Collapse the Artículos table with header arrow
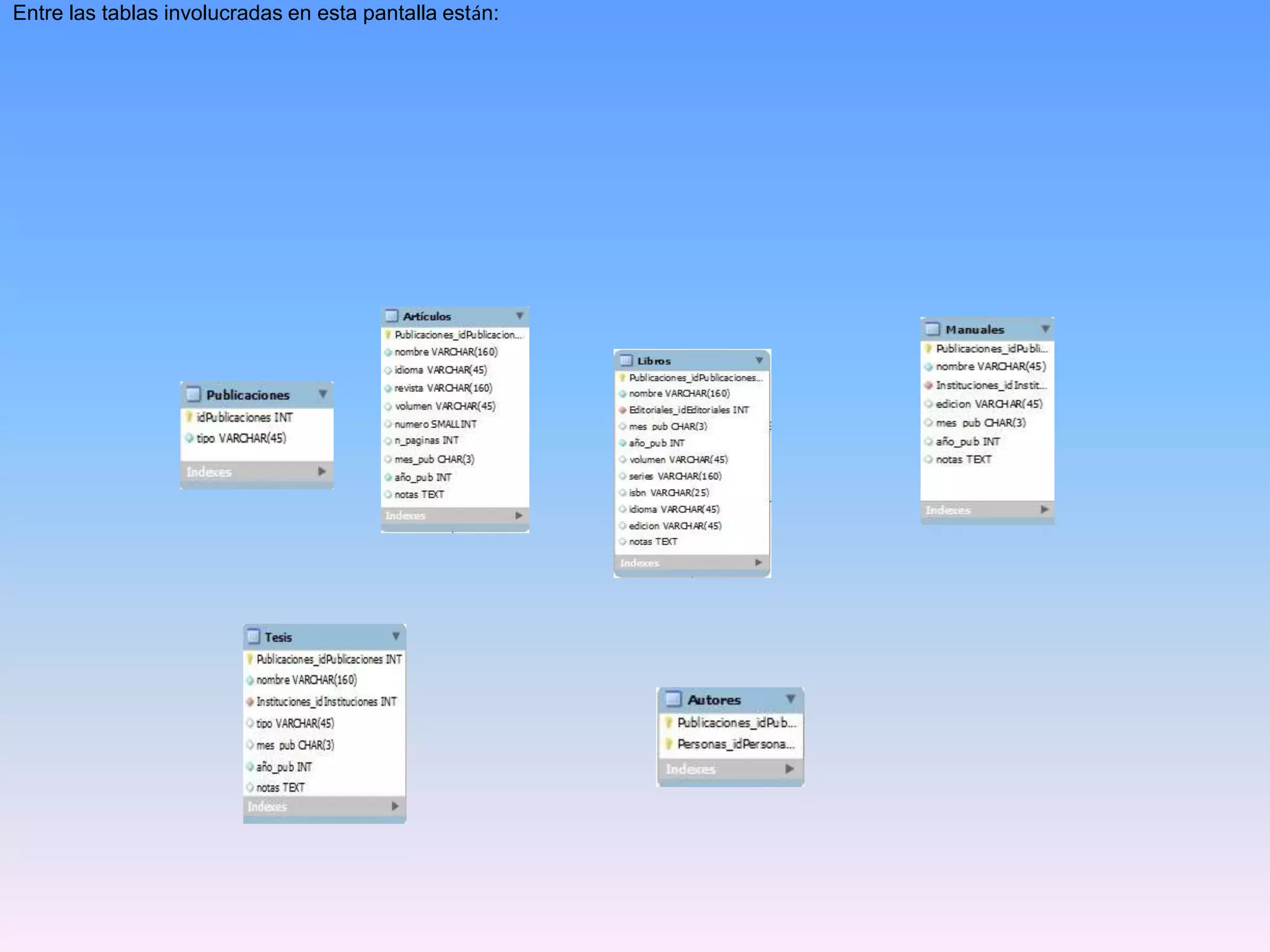The width and height of the screenshot is (1270, 952). 520,316
